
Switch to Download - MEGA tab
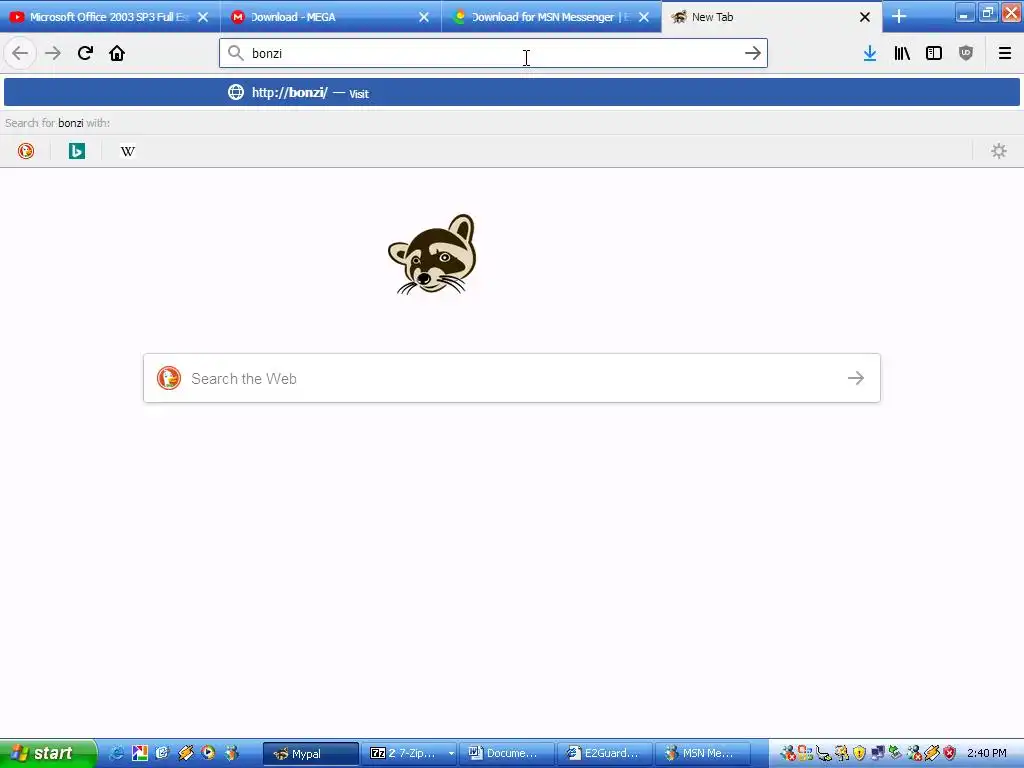pyautogui.click(x=330, y=17)
